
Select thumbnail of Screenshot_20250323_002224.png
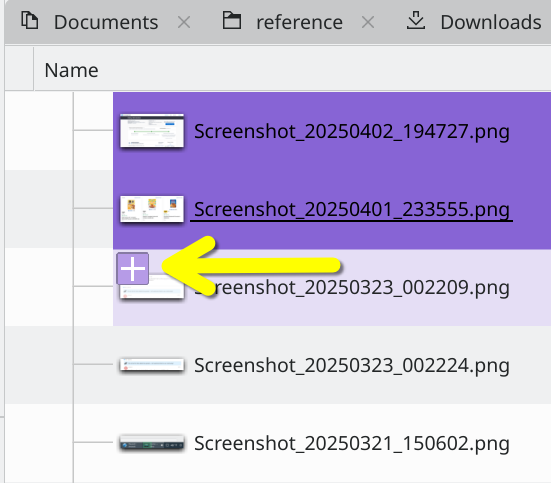[152, 365]
